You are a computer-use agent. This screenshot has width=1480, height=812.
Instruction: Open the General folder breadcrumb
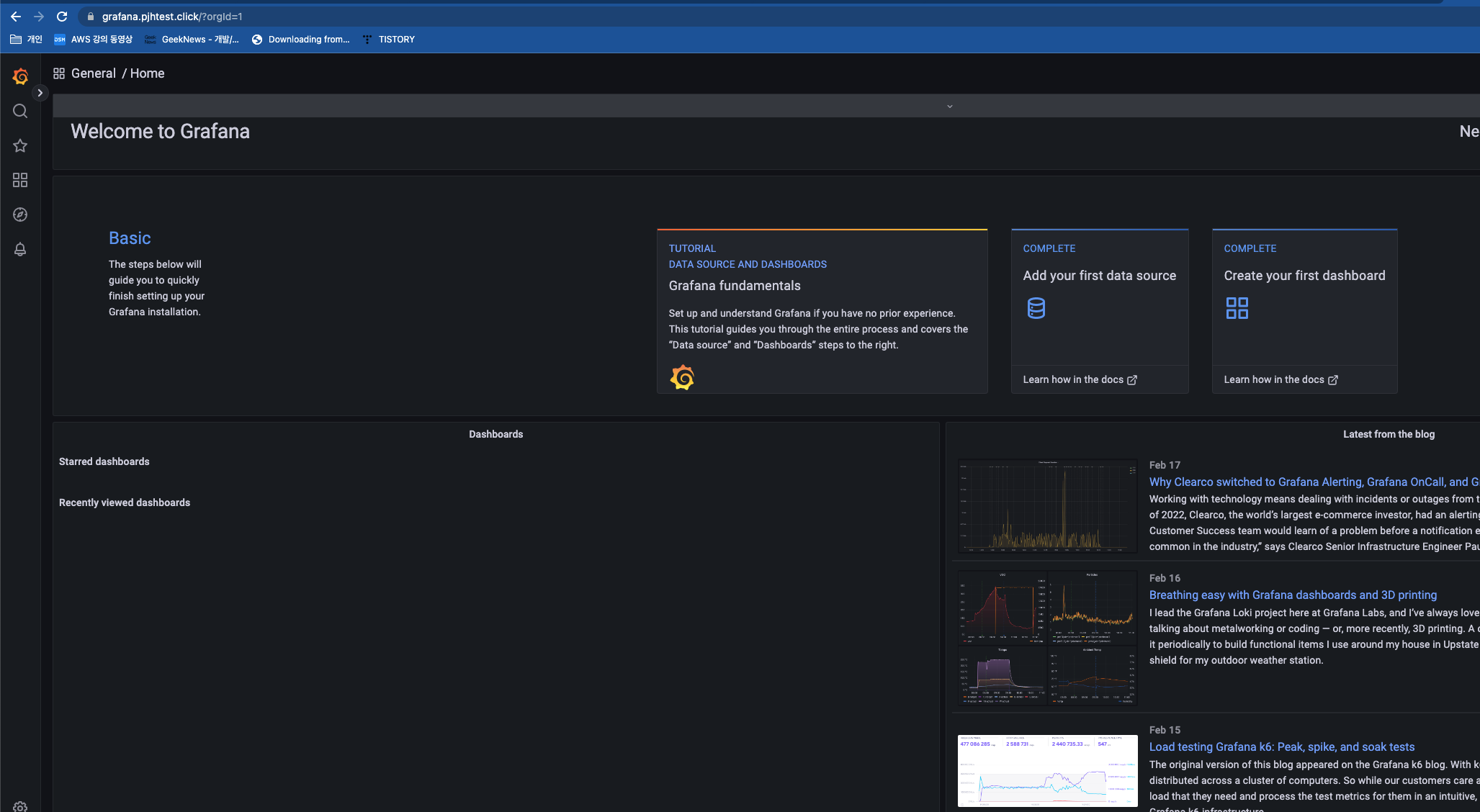click(94, 73)
